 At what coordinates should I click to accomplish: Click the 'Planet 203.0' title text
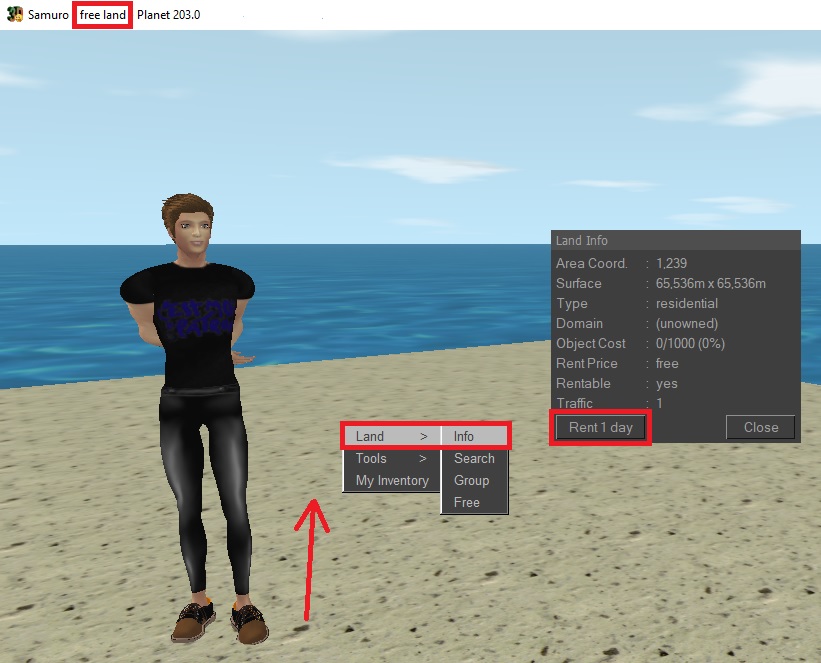click(169, 16)
